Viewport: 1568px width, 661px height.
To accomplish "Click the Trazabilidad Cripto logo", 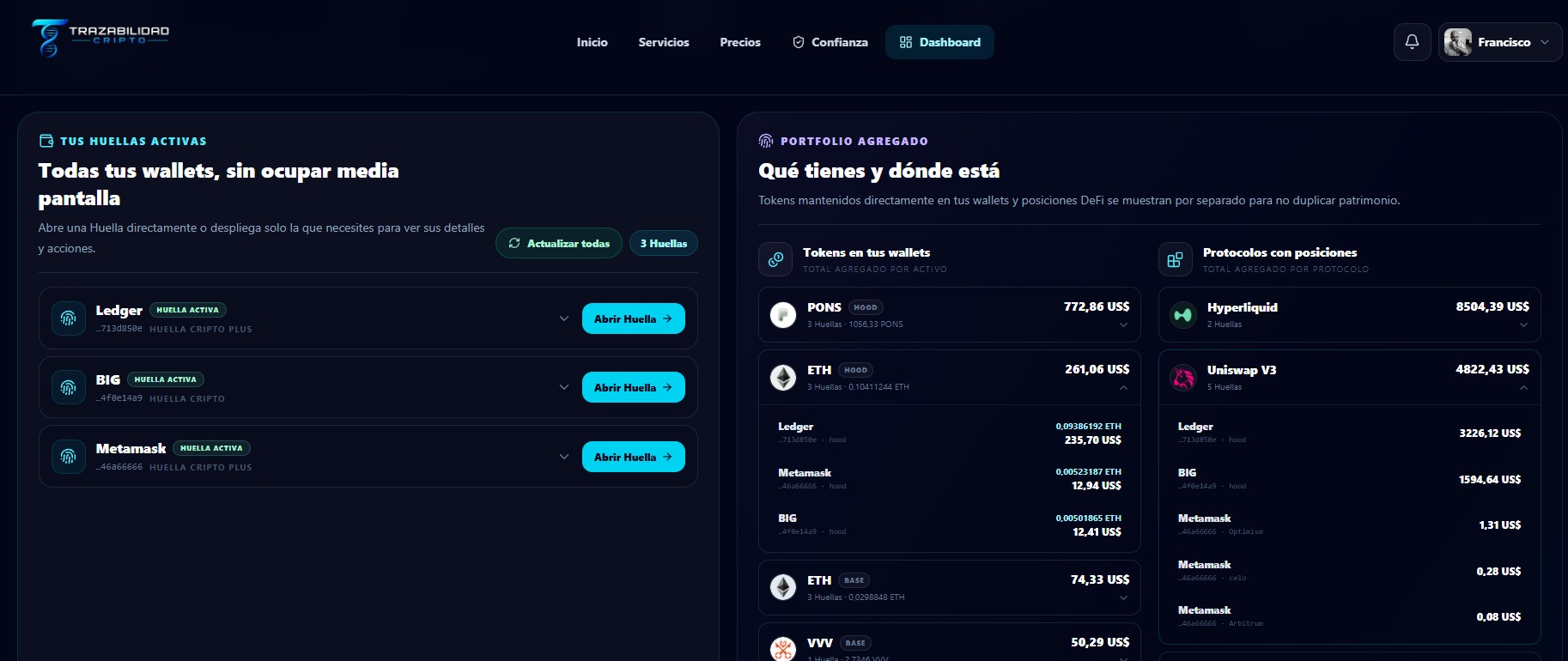I will (100, 38).
